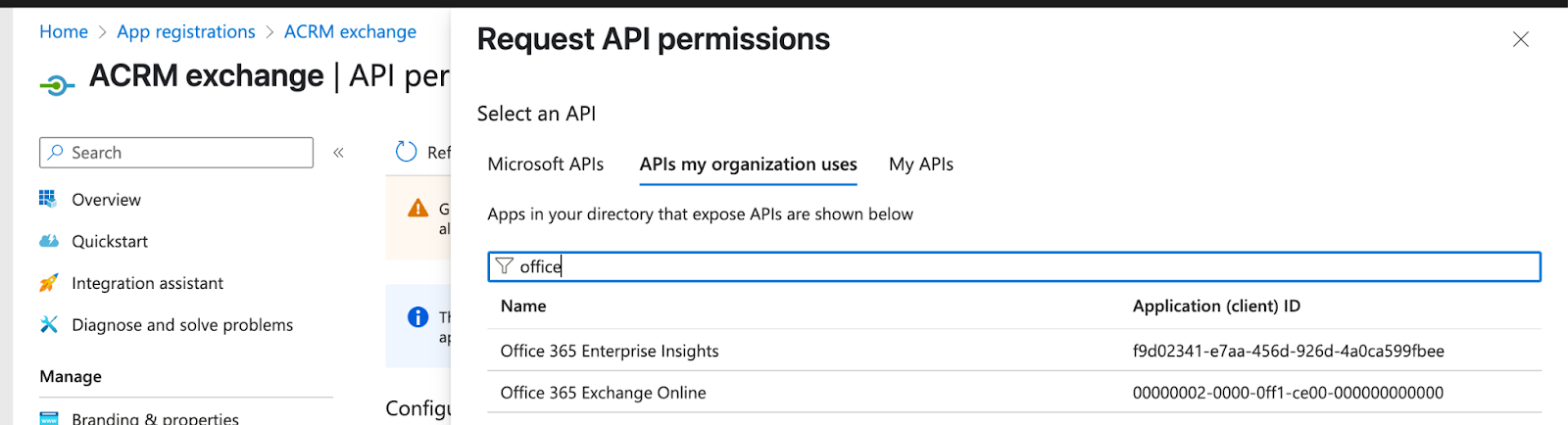Open ACRM exchange breadcrumb link
Viewport: 1568px width, 425px height.
[x=350, y=31]
